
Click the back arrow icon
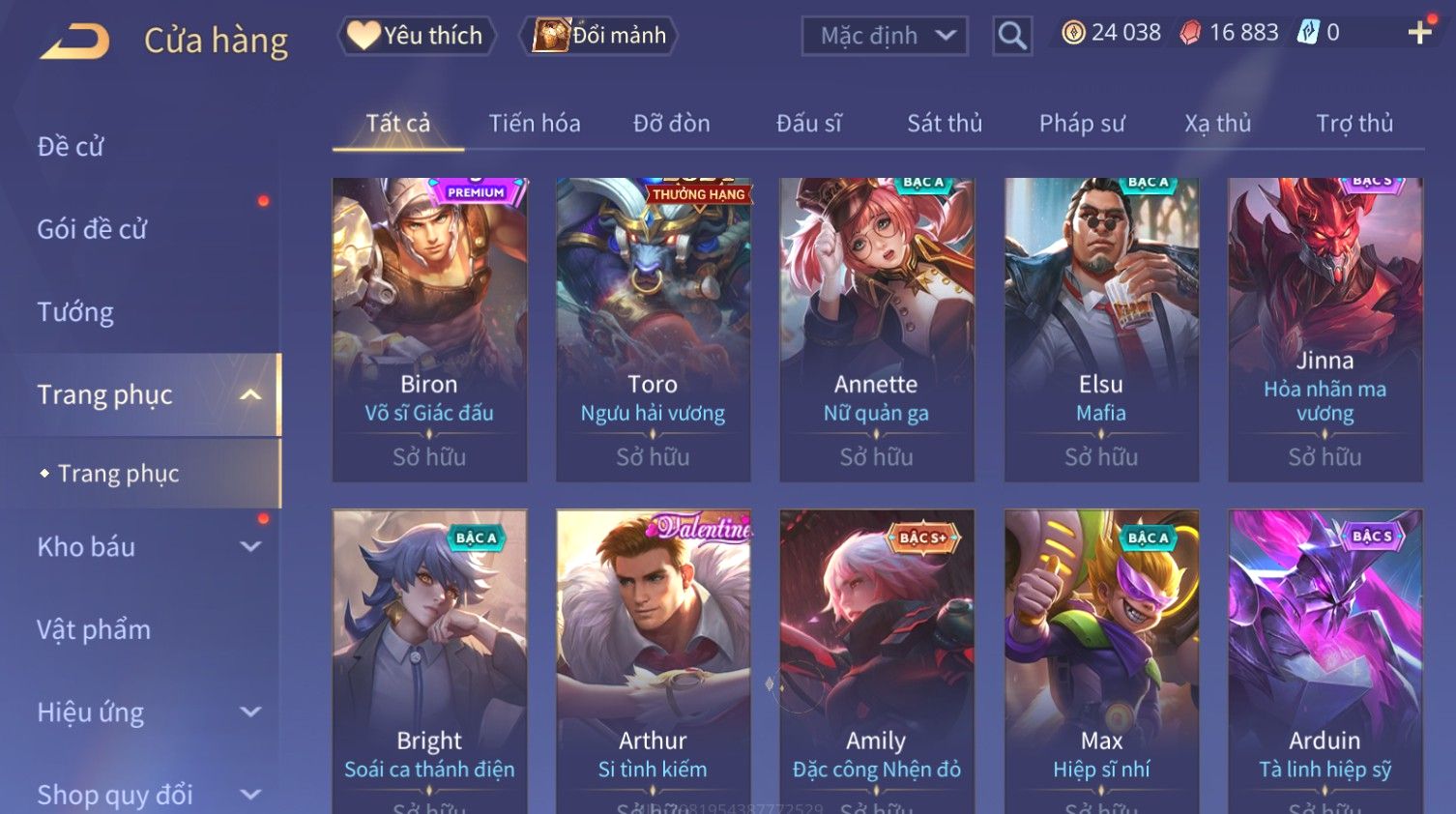click(x=75, y=41)
